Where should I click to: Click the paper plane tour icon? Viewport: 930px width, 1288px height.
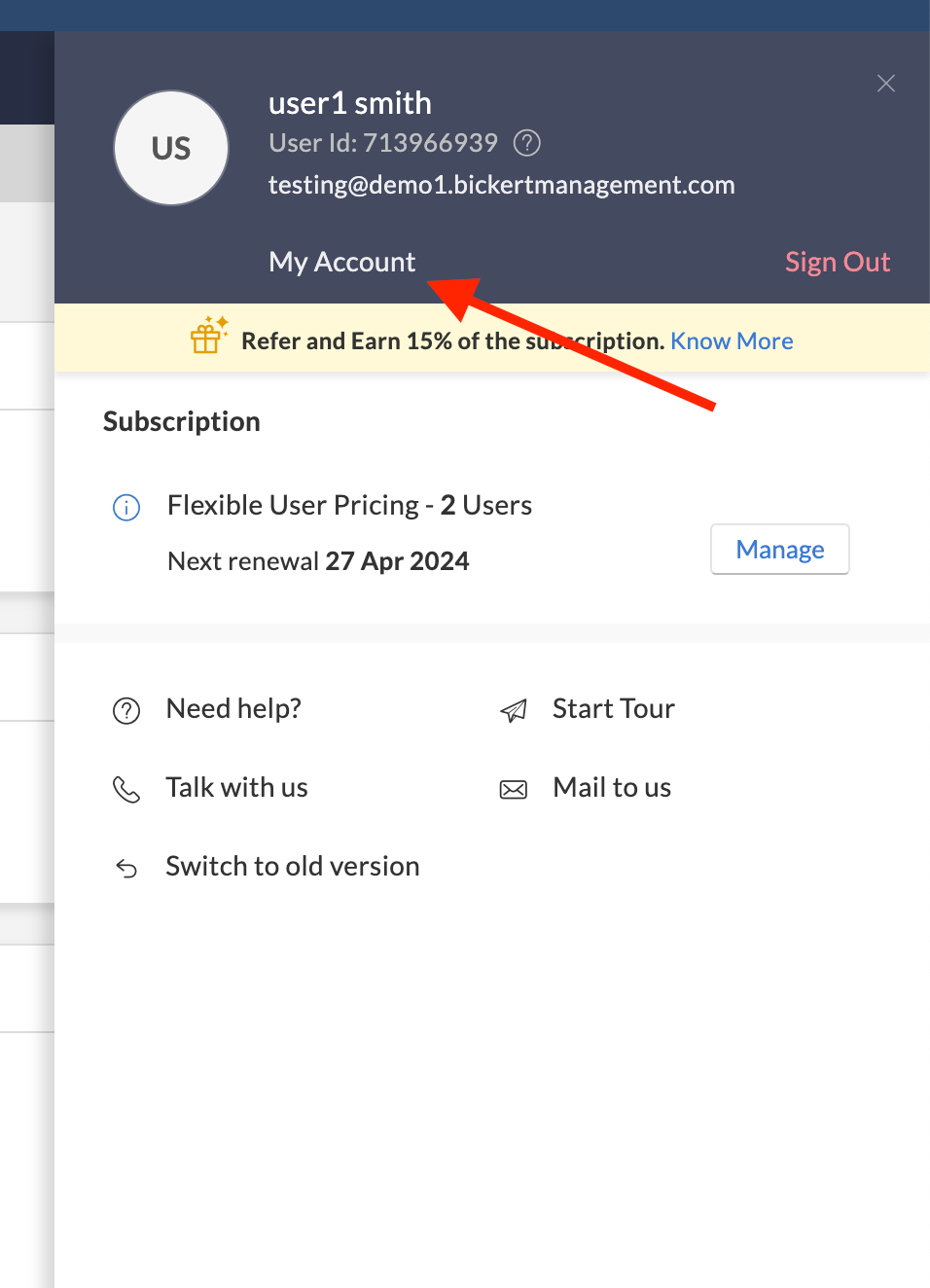tap(514, 711)
